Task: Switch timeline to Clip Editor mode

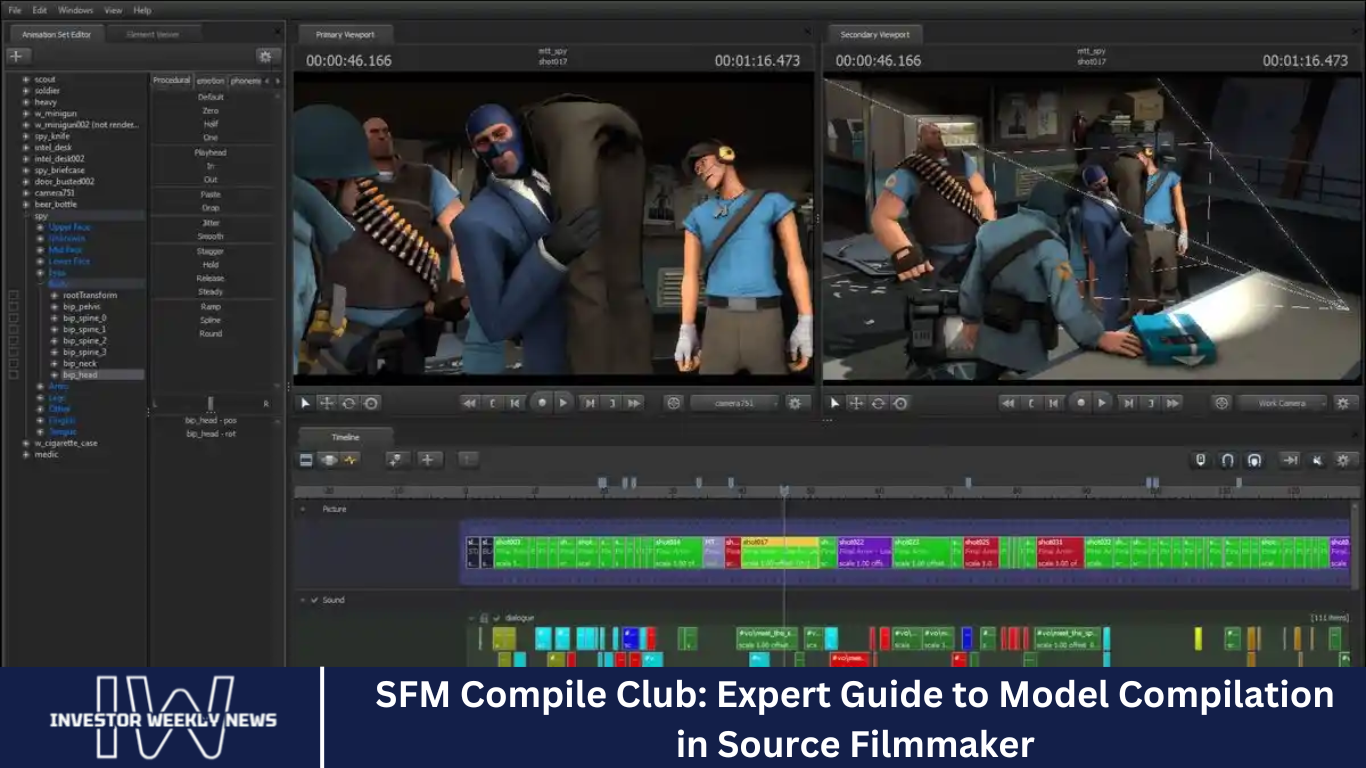Action: point(307,460)
